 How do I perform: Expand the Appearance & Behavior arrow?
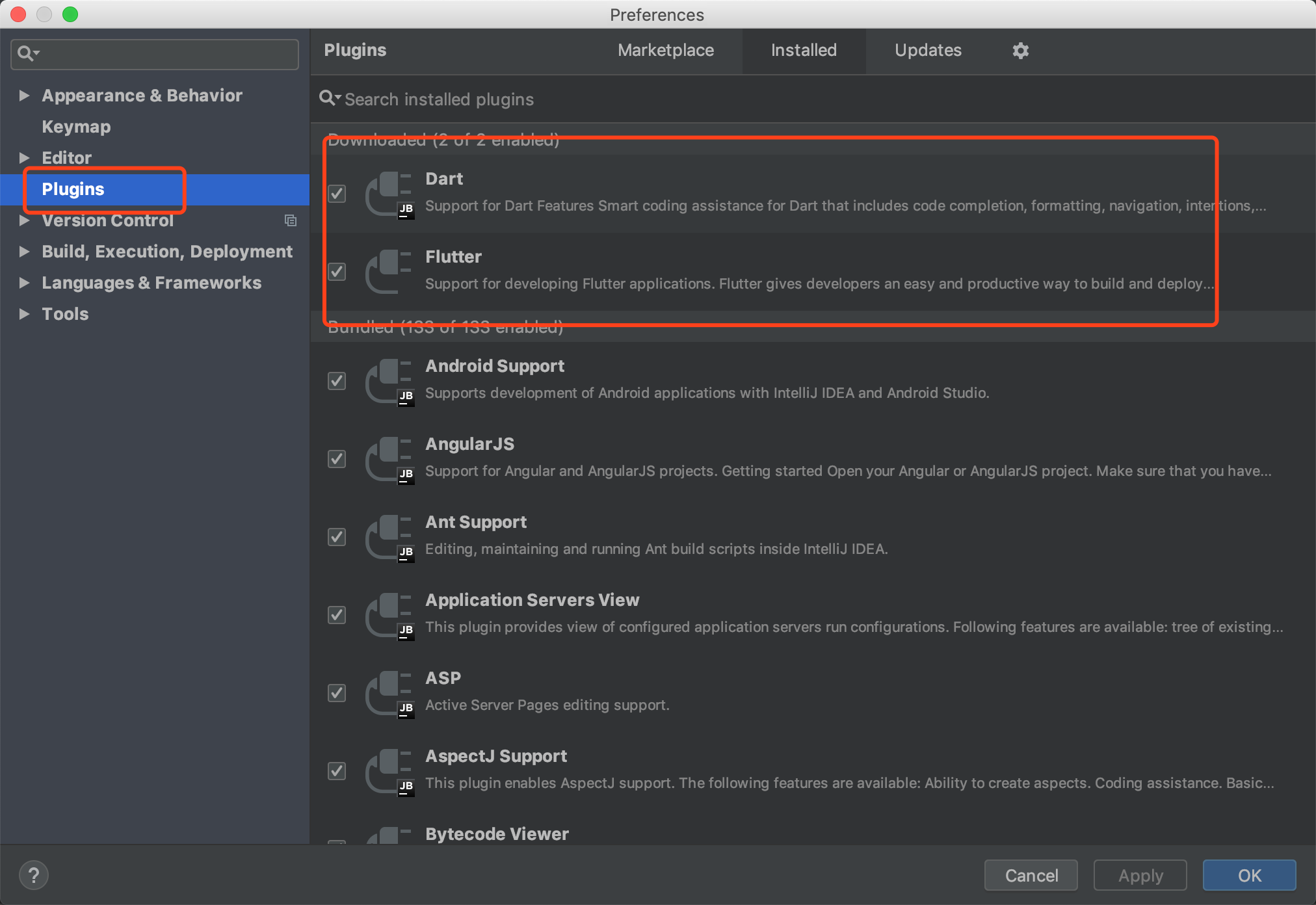click(x=24, y=96)
